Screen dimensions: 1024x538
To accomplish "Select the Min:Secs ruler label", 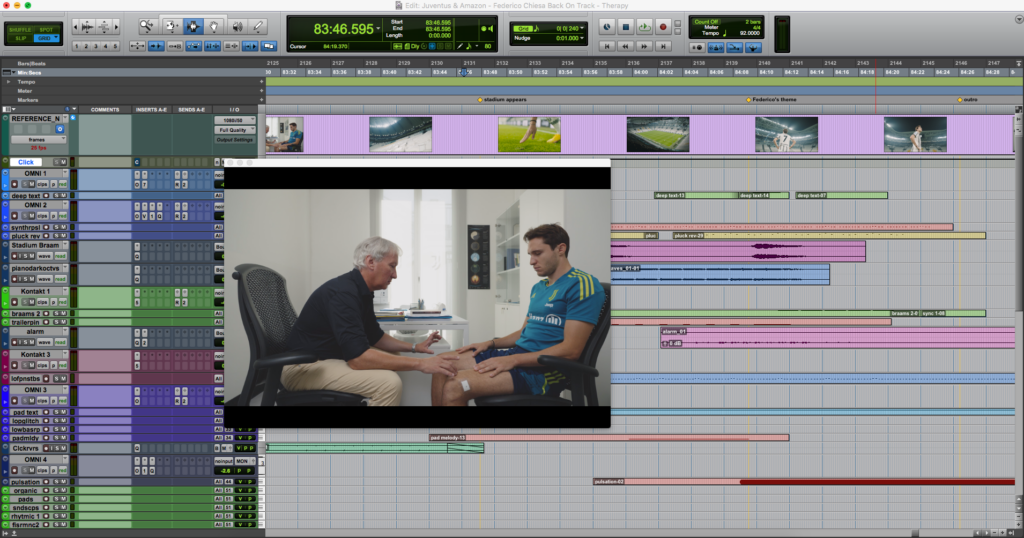I will coord(29,73).
